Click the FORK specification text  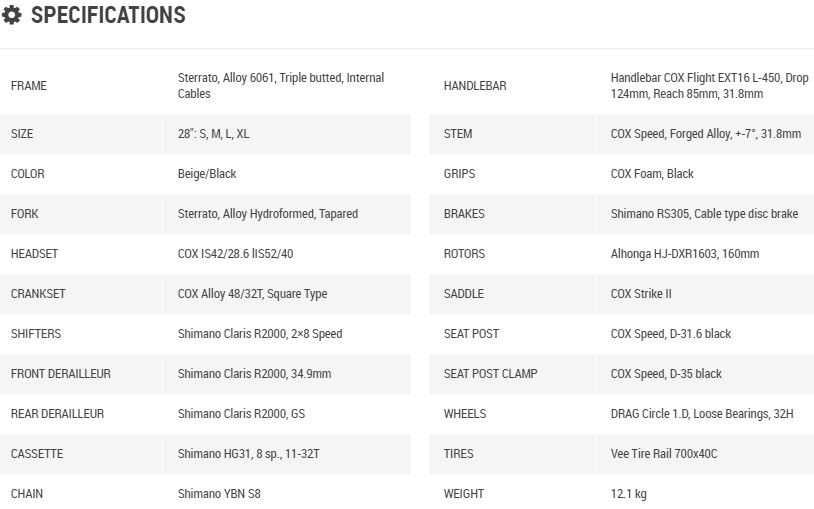(x=268, y=214)
